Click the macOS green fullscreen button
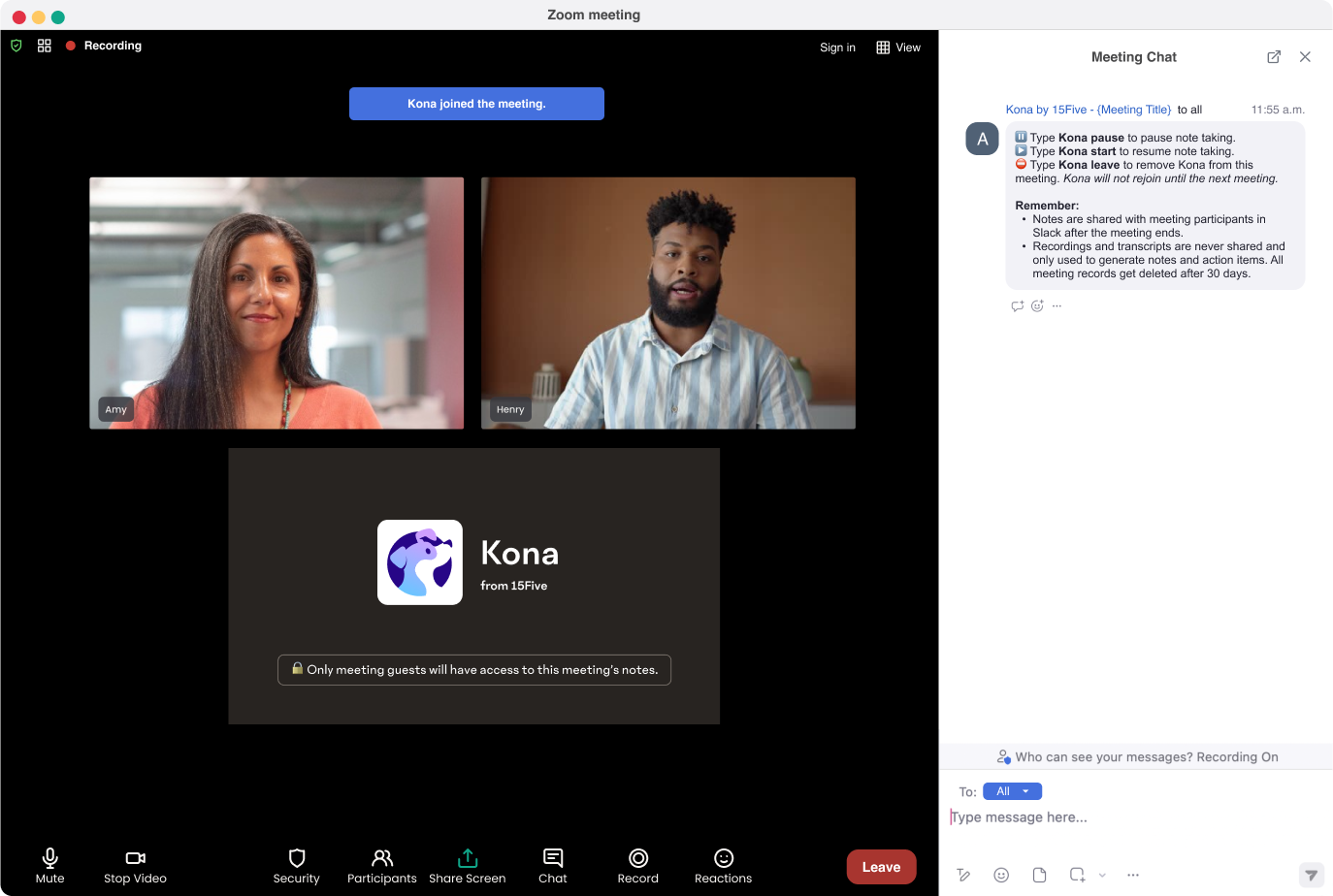 tap(58, 16)
